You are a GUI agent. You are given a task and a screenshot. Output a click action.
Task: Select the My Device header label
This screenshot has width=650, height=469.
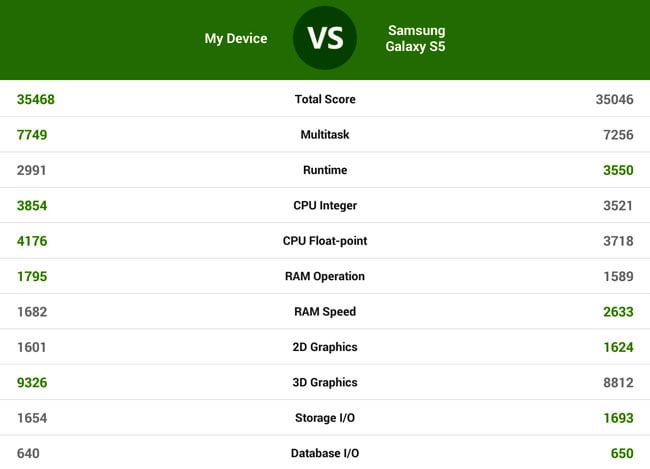pyautogui.click(x=236, y=39)
